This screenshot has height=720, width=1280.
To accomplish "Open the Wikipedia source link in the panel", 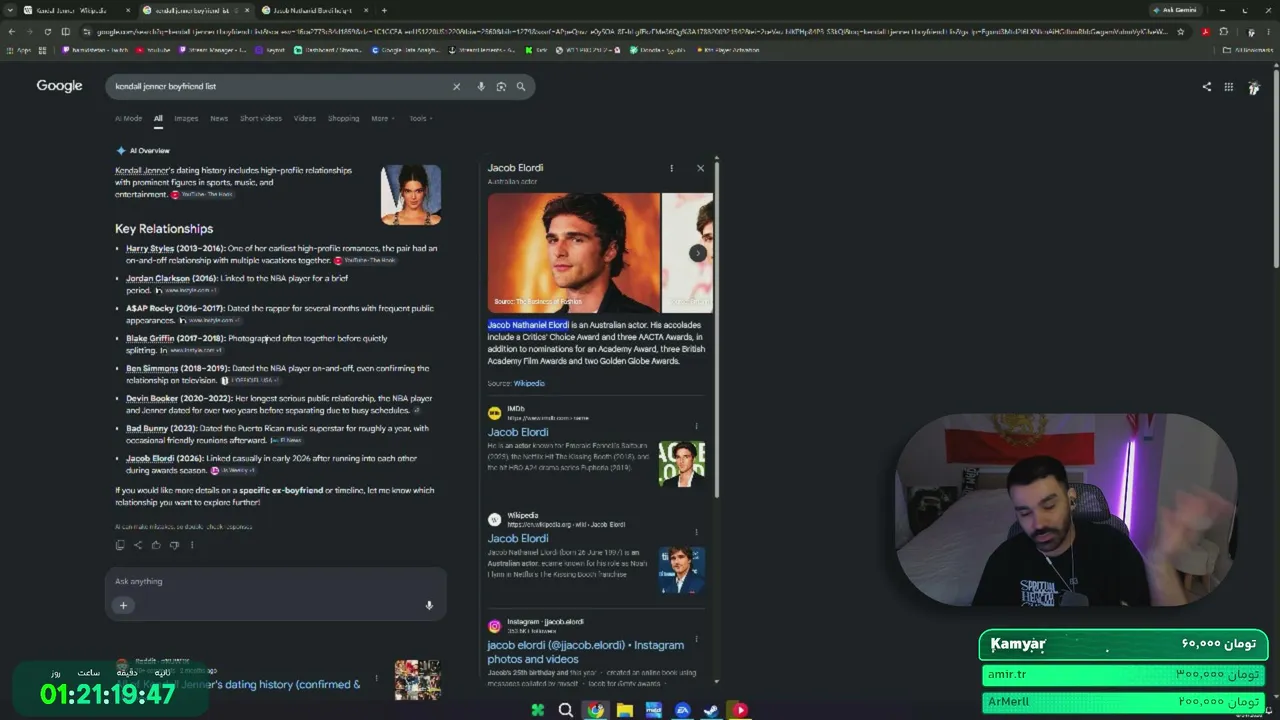I will tap(529, 384).
